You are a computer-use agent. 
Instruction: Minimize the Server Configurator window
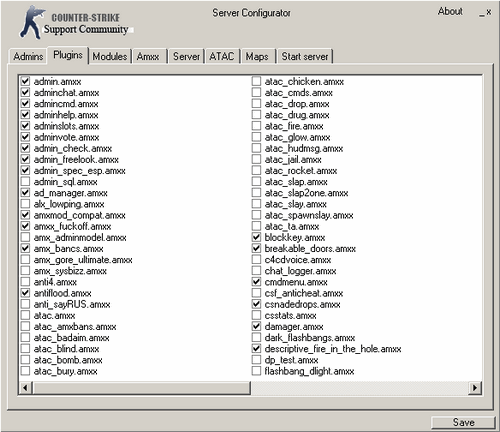(x=482, y=13)
